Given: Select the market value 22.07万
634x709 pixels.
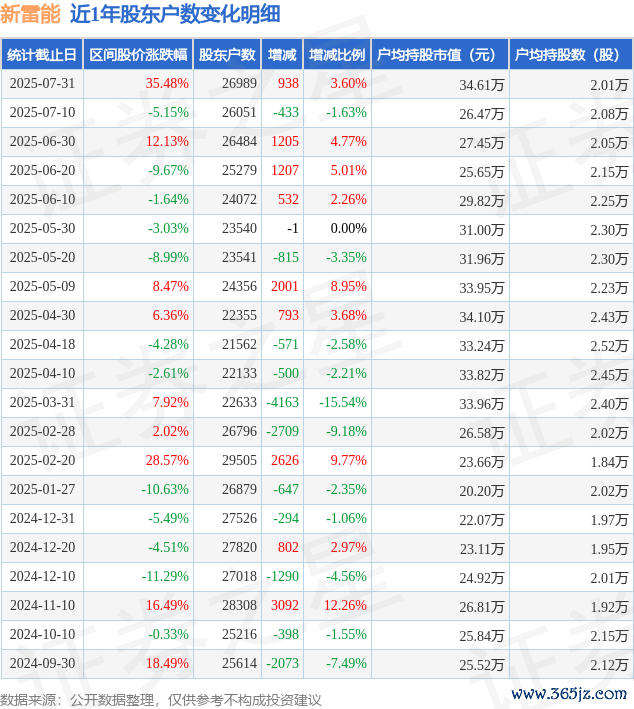Looking at the screenshot, I should [482, 519].
